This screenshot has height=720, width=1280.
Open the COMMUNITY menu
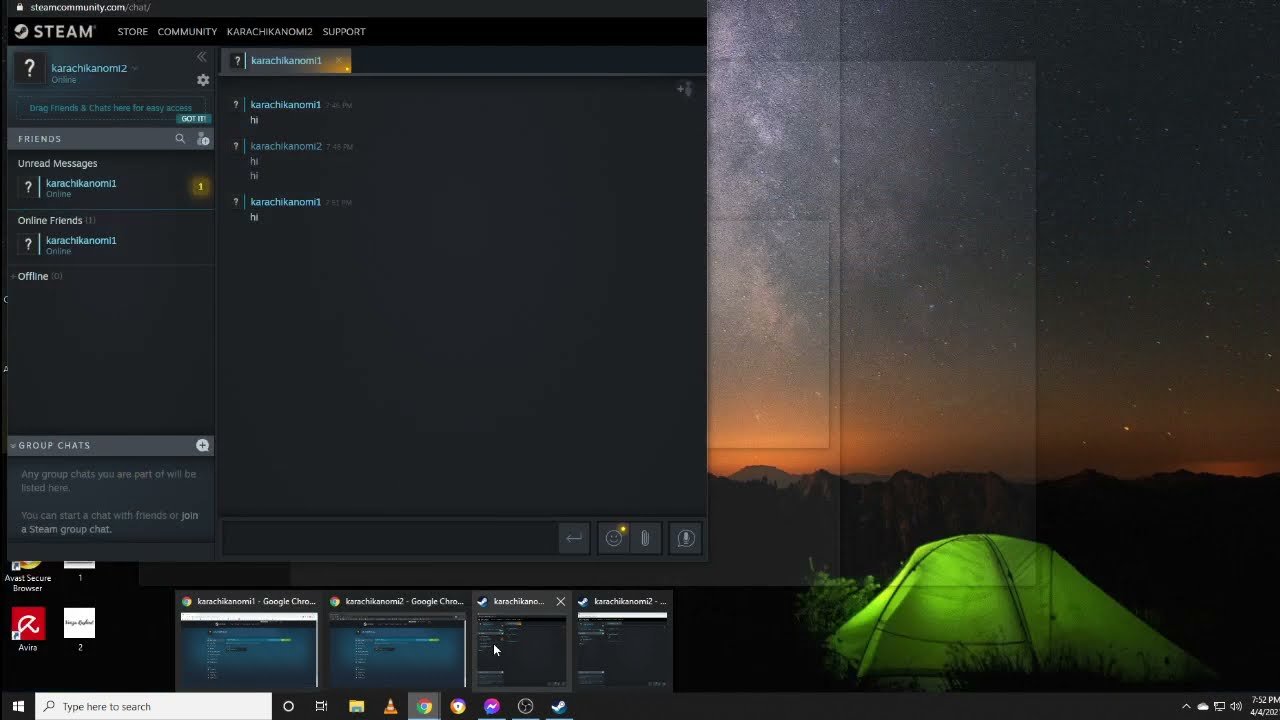coord(187,31)
